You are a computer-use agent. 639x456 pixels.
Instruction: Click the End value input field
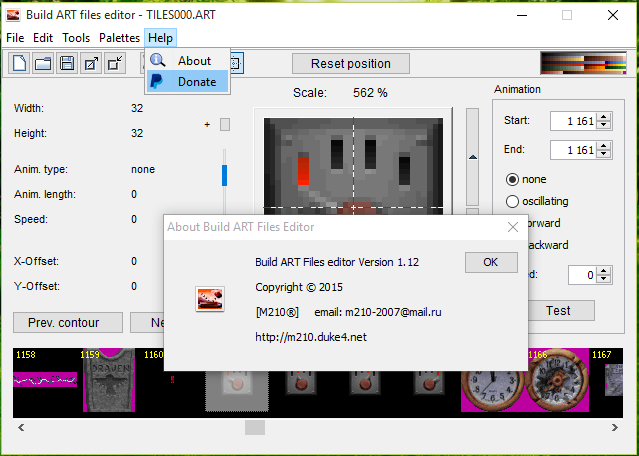[x=574, y=150]
